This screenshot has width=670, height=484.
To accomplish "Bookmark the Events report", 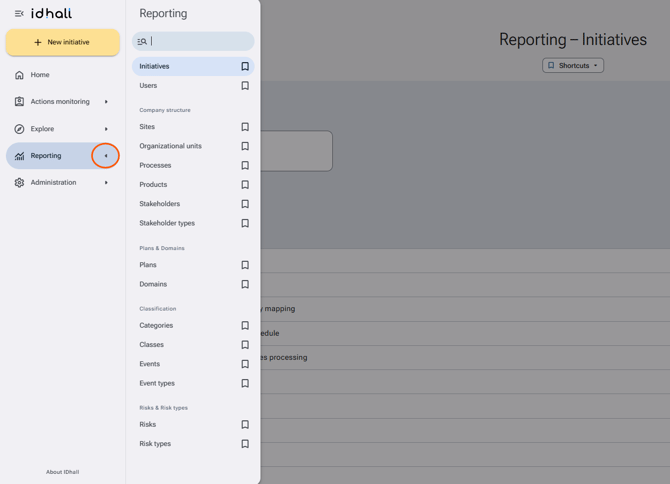I will tap(245, 364).
